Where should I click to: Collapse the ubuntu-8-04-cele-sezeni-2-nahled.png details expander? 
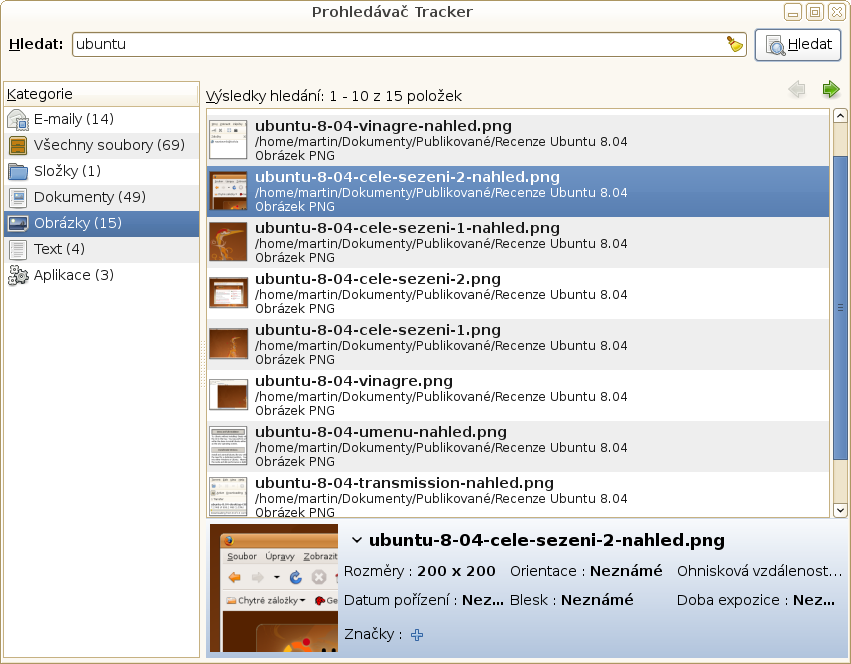(x=357, y=540)
